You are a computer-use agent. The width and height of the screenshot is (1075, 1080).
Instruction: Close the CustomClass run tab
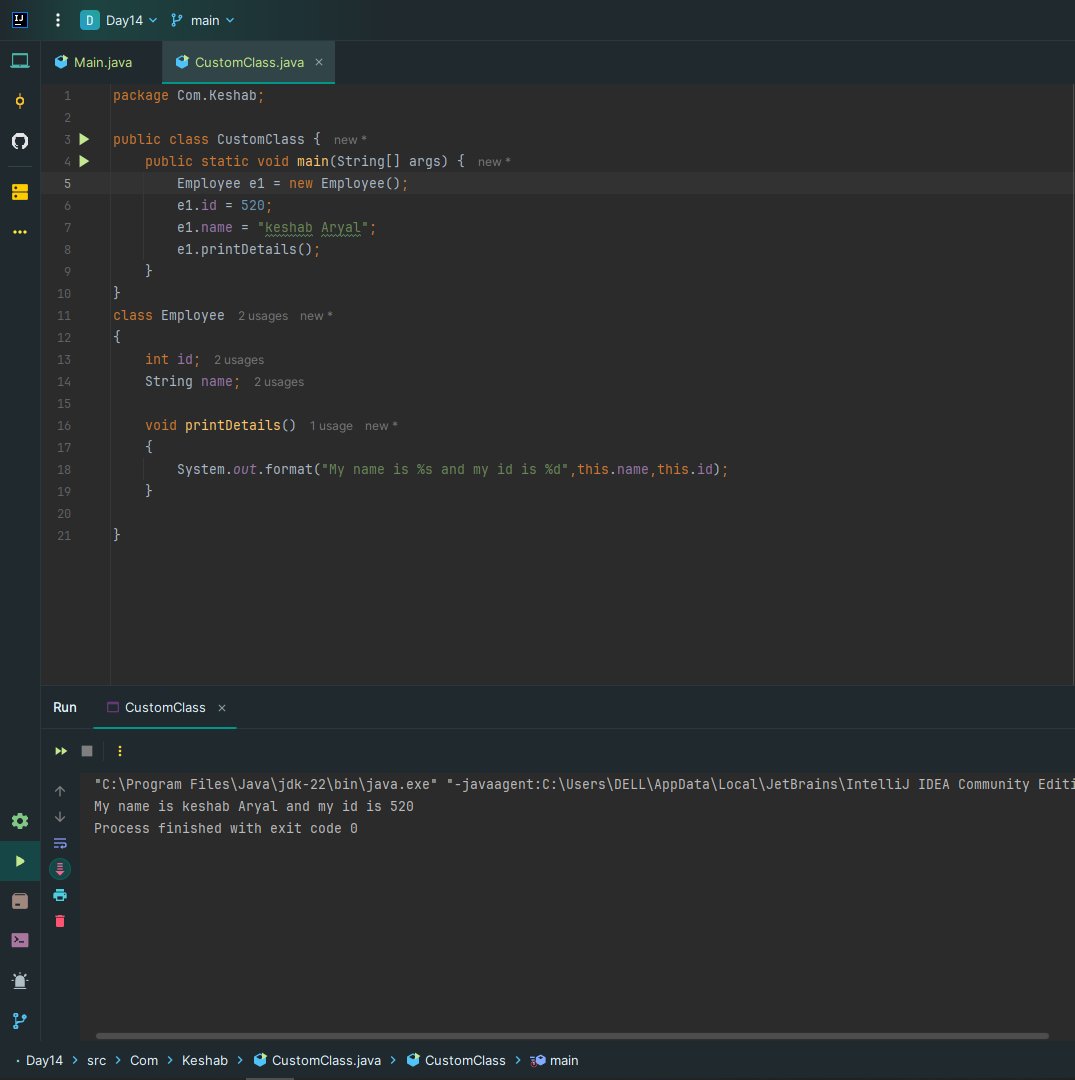(222, 708)
